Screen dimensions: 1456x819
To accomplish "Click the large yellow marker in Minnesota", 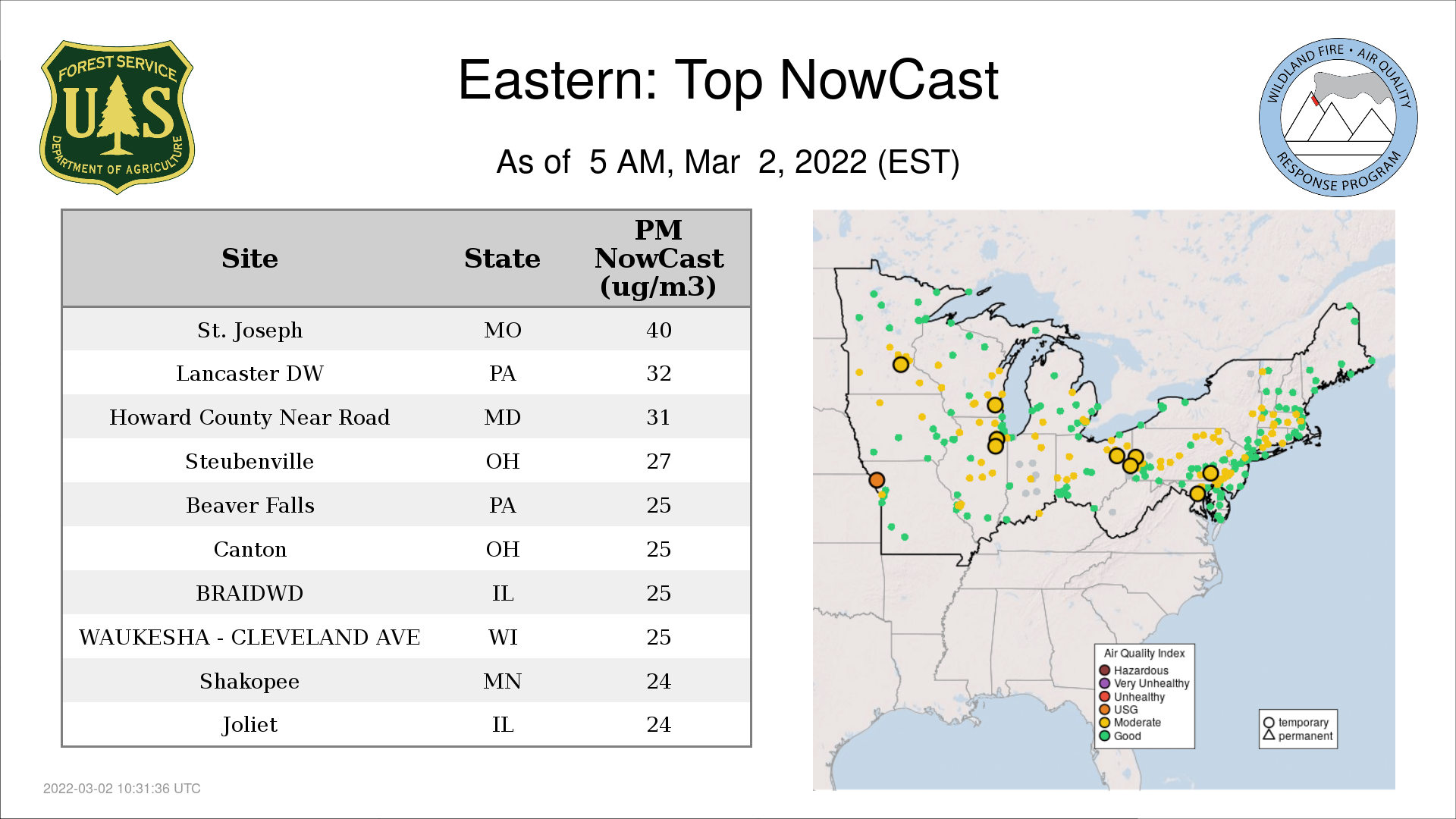I will pos(900,365).
